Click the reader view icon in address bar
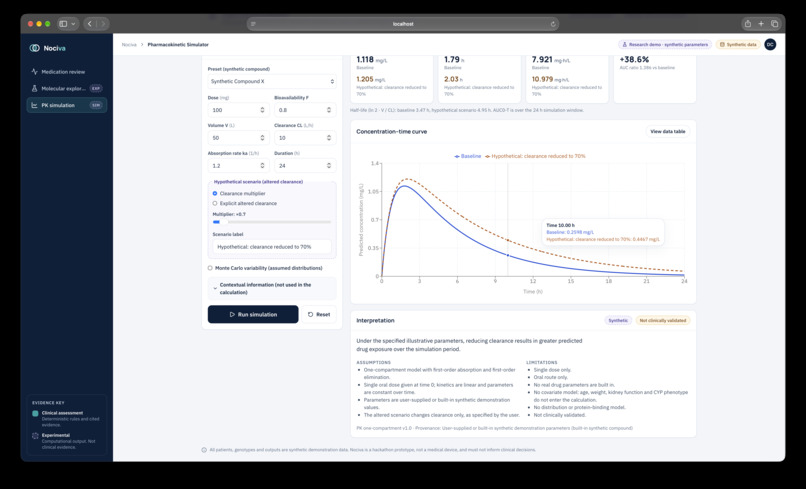806x489 pixels. click(253, 24)
